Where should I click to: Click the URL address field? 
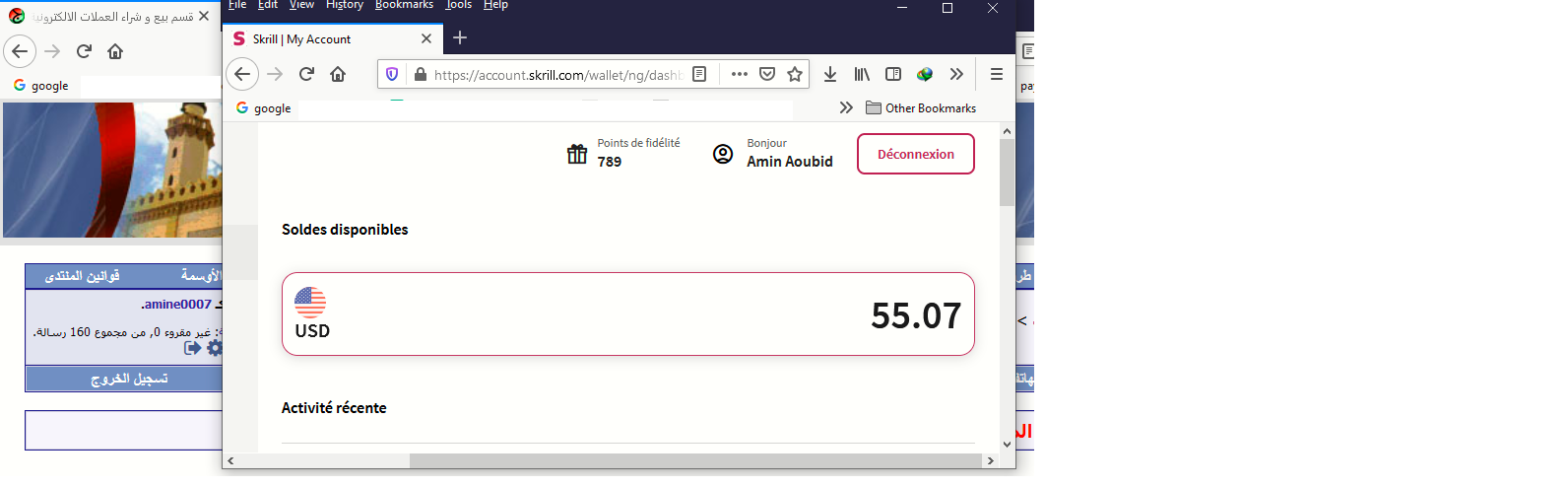tap(556, 75)
